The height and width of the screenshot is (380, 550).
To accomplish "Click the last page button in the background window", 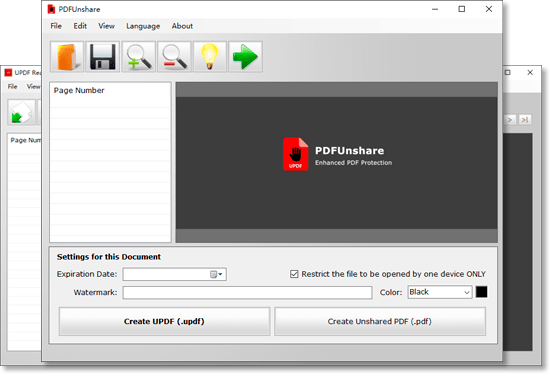I will 525,120.
